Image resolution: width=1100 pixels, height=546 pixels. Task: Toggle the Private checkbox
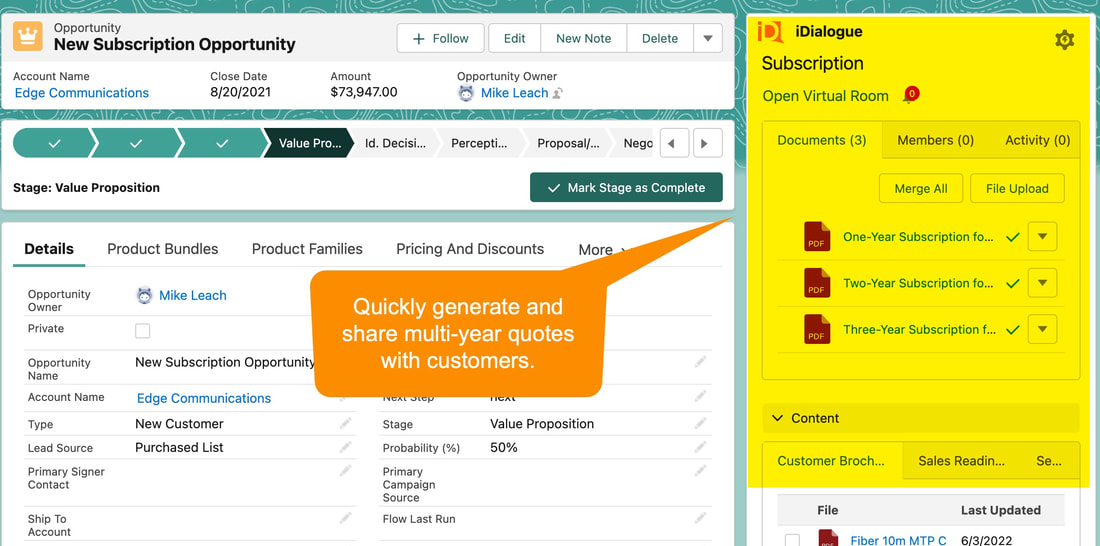click(x=142, y=331)
